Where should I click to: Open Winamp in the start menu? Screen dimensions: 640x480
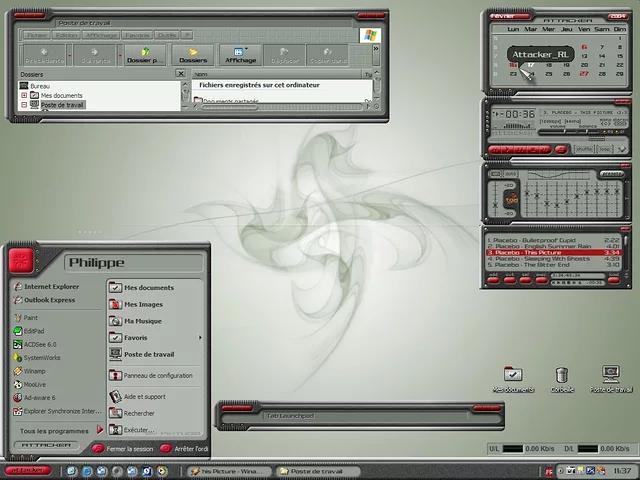[36, 370]
